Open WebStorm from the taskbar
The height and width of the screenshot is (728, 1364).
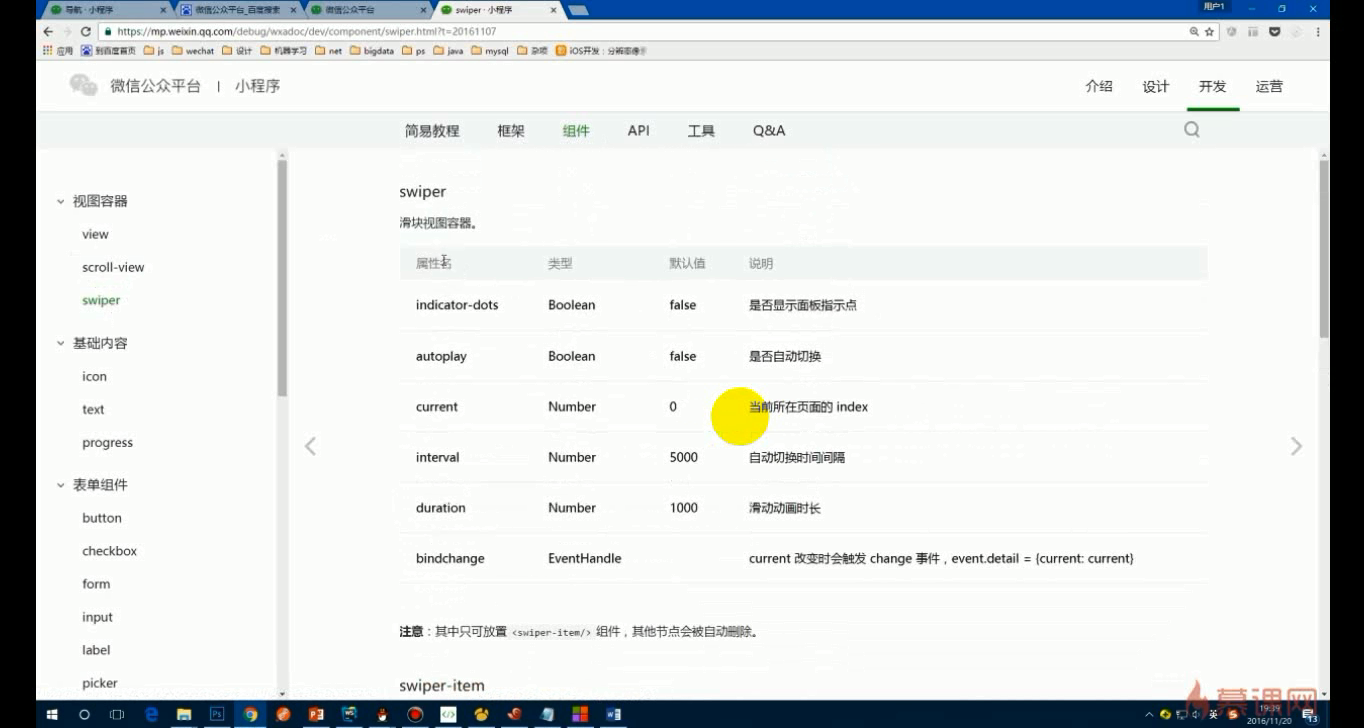[349, 715]
